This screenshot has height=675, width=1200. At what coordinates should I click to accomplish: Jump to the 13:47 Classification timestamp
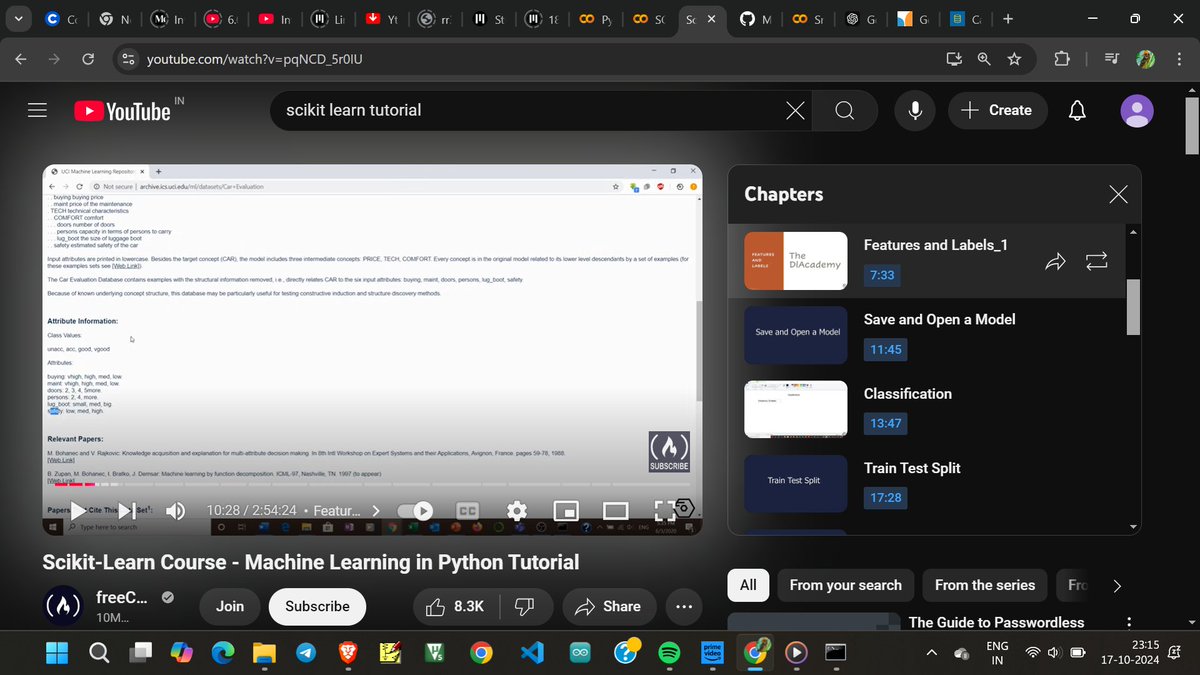[x=886, y=423]
